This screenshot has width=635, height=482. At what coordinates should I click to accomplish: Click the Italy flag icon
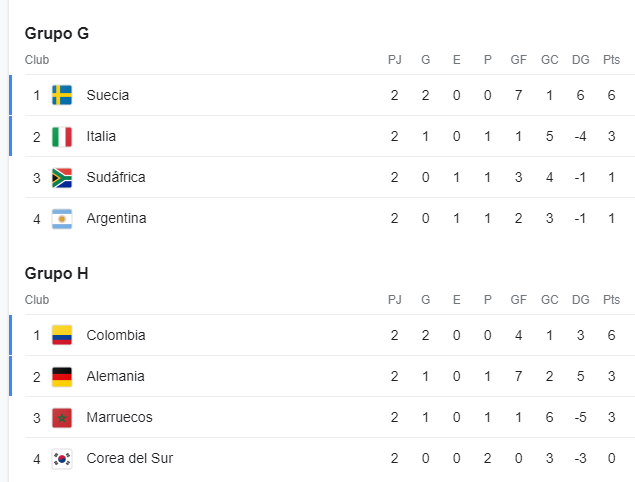pos(62,136)
